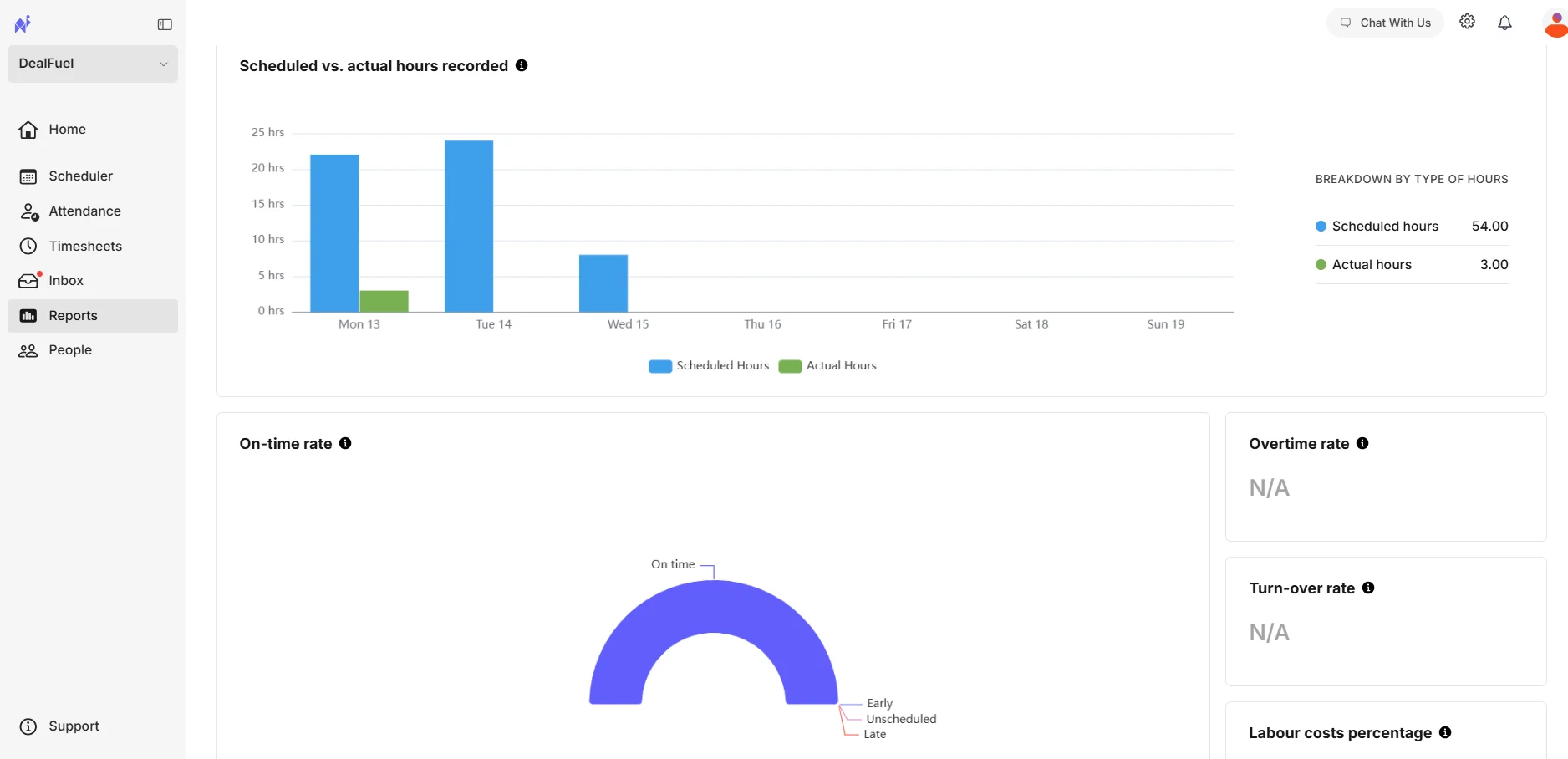1568x759 pixels.
Task: Click Tue 14 scheduled hours bar
Action: click(x=469, y=227)
